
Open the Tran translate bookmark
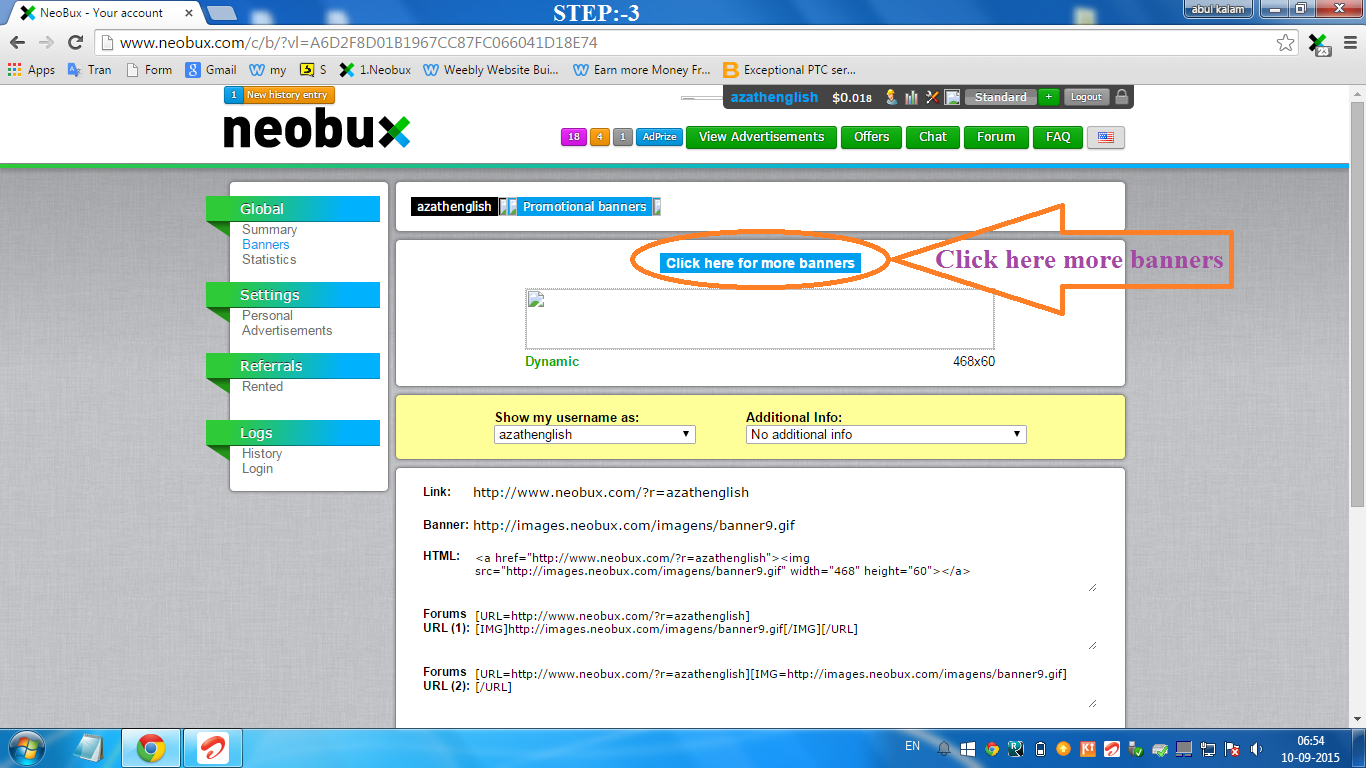(x=89, y=70)
